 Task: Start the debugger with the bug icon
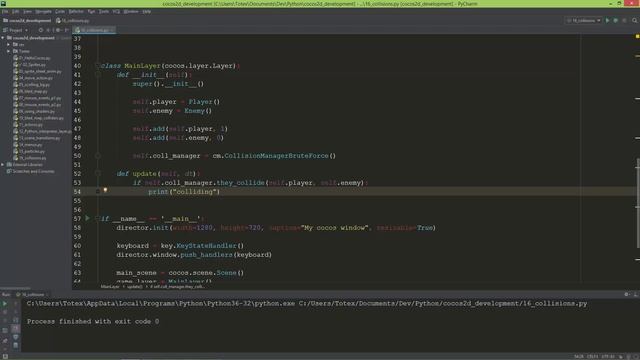click(616, 20)
